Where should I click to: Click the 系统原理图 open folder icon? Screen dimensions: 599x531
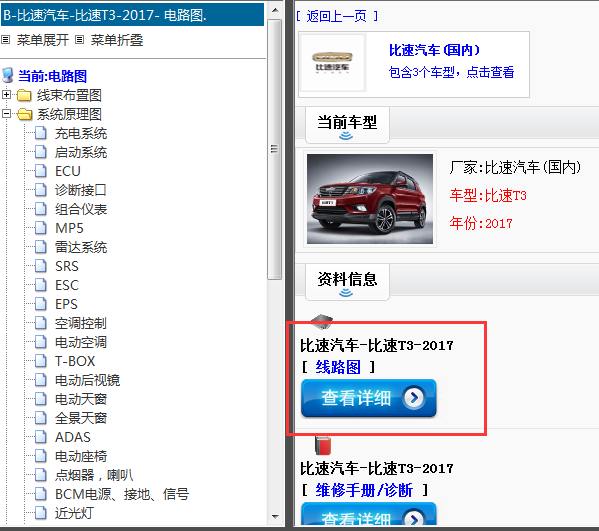tap(24, 114)
